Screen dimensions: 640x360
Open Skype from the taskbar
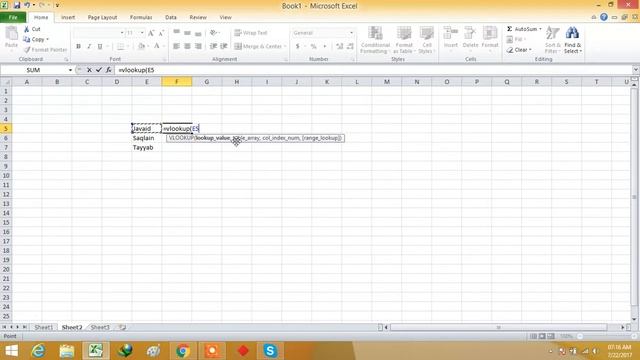(270, 351)
